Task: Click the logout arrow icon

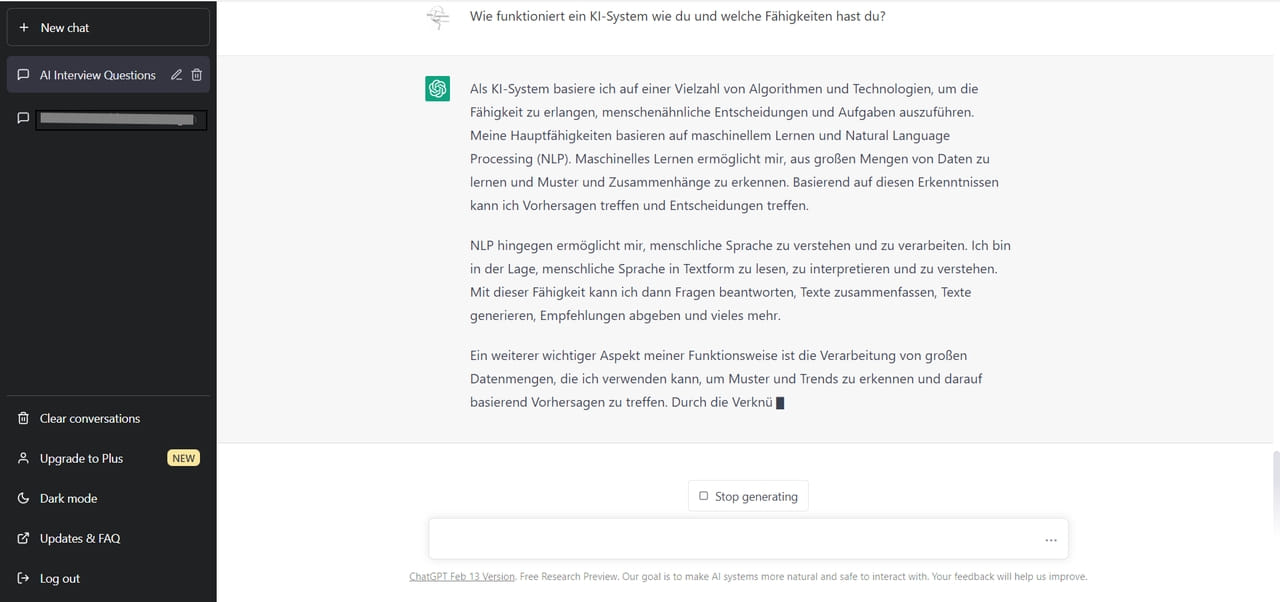Action: pos(24,578)
